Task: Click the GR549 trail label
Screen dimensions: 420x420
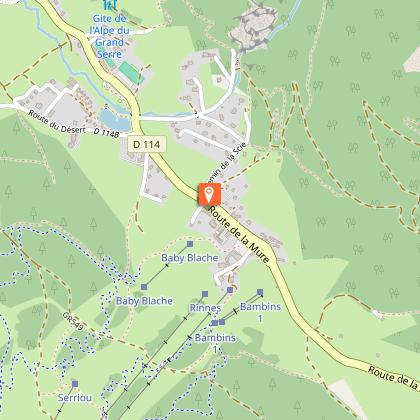Action: (73, 321)
